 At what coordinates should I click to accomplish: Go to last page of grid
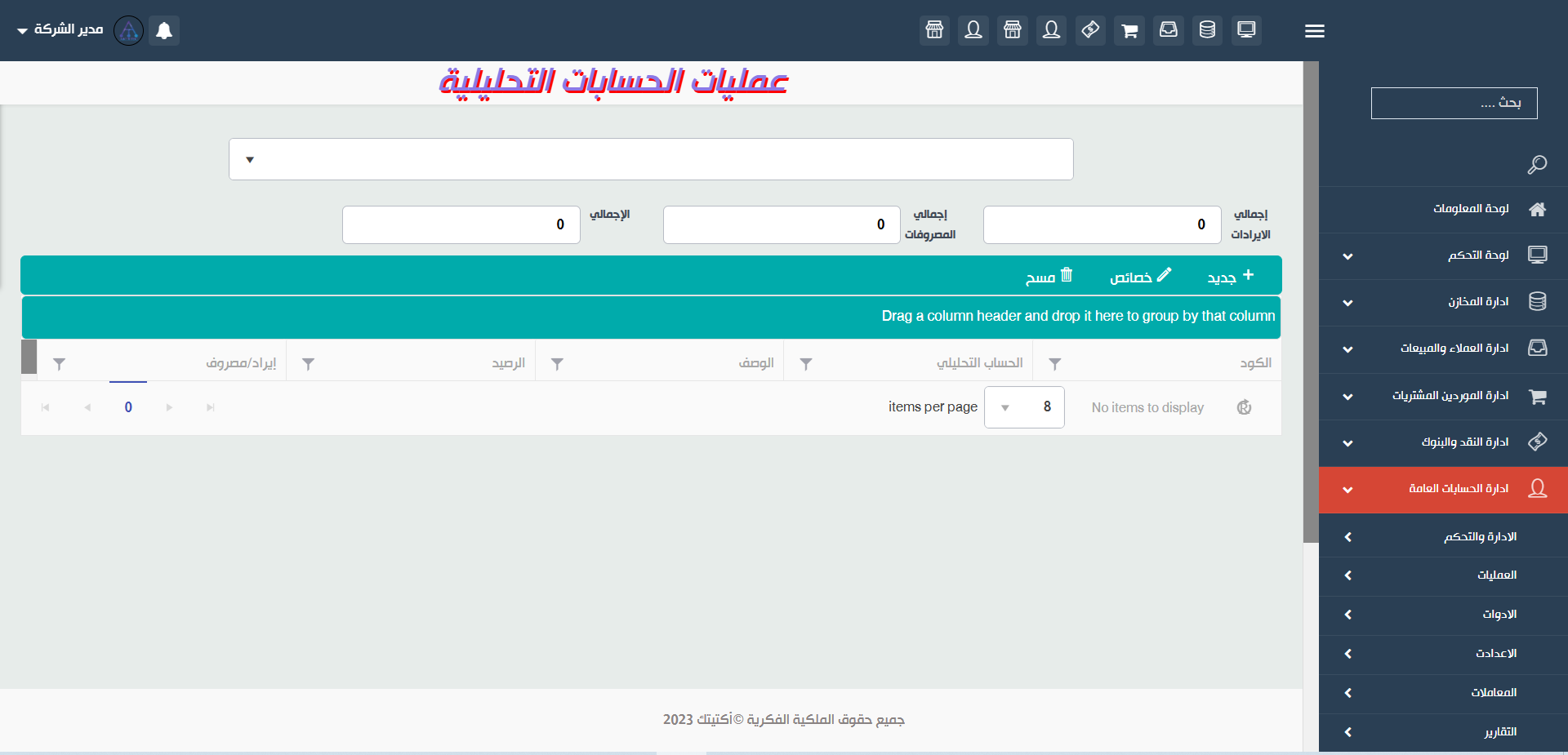click(x=211, y=407)
